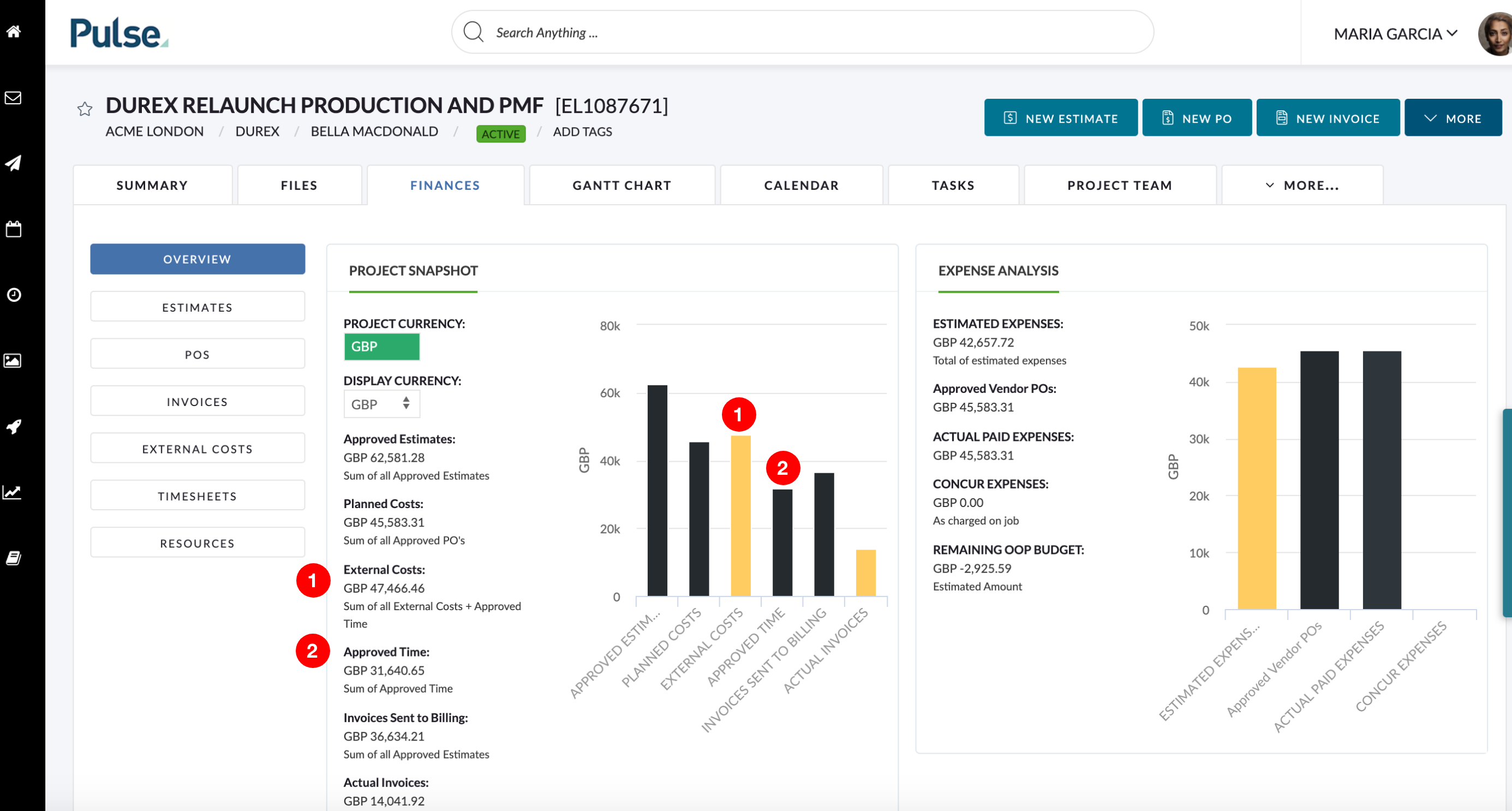
Task: Star the project as favorite
Action: (85, 109)
